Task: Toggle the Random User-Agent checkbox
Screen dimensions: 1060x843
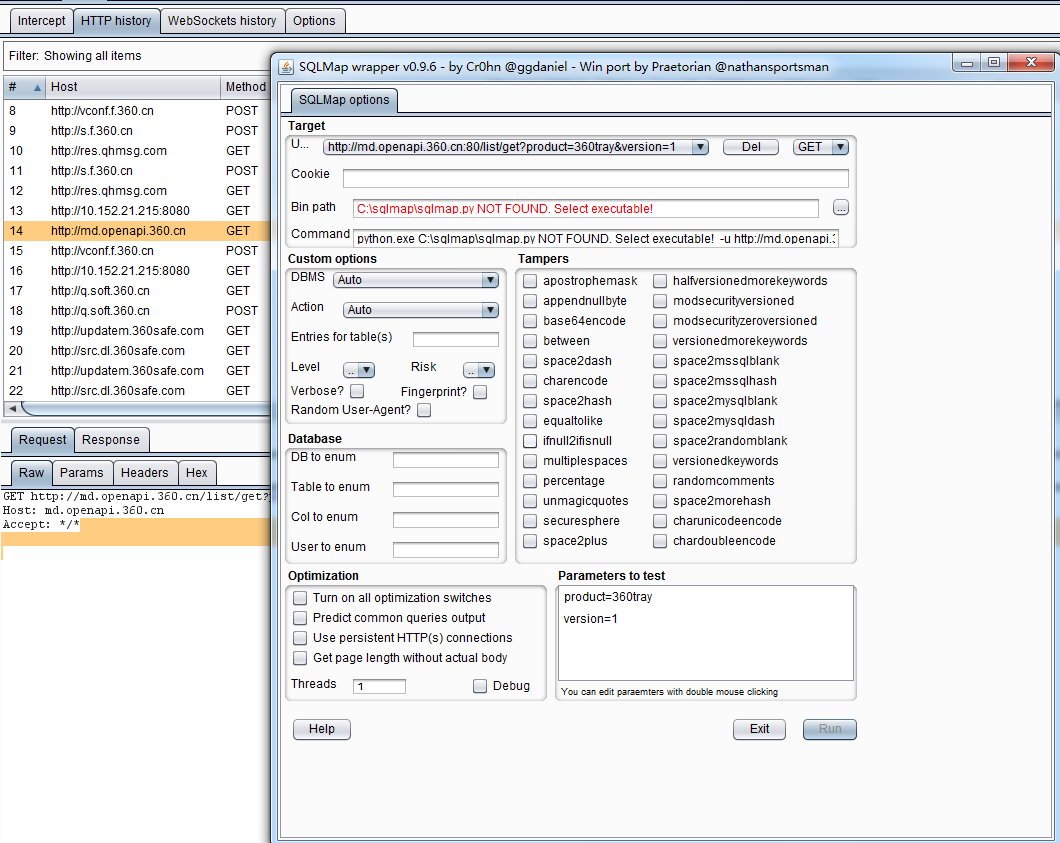Action: 424,410
